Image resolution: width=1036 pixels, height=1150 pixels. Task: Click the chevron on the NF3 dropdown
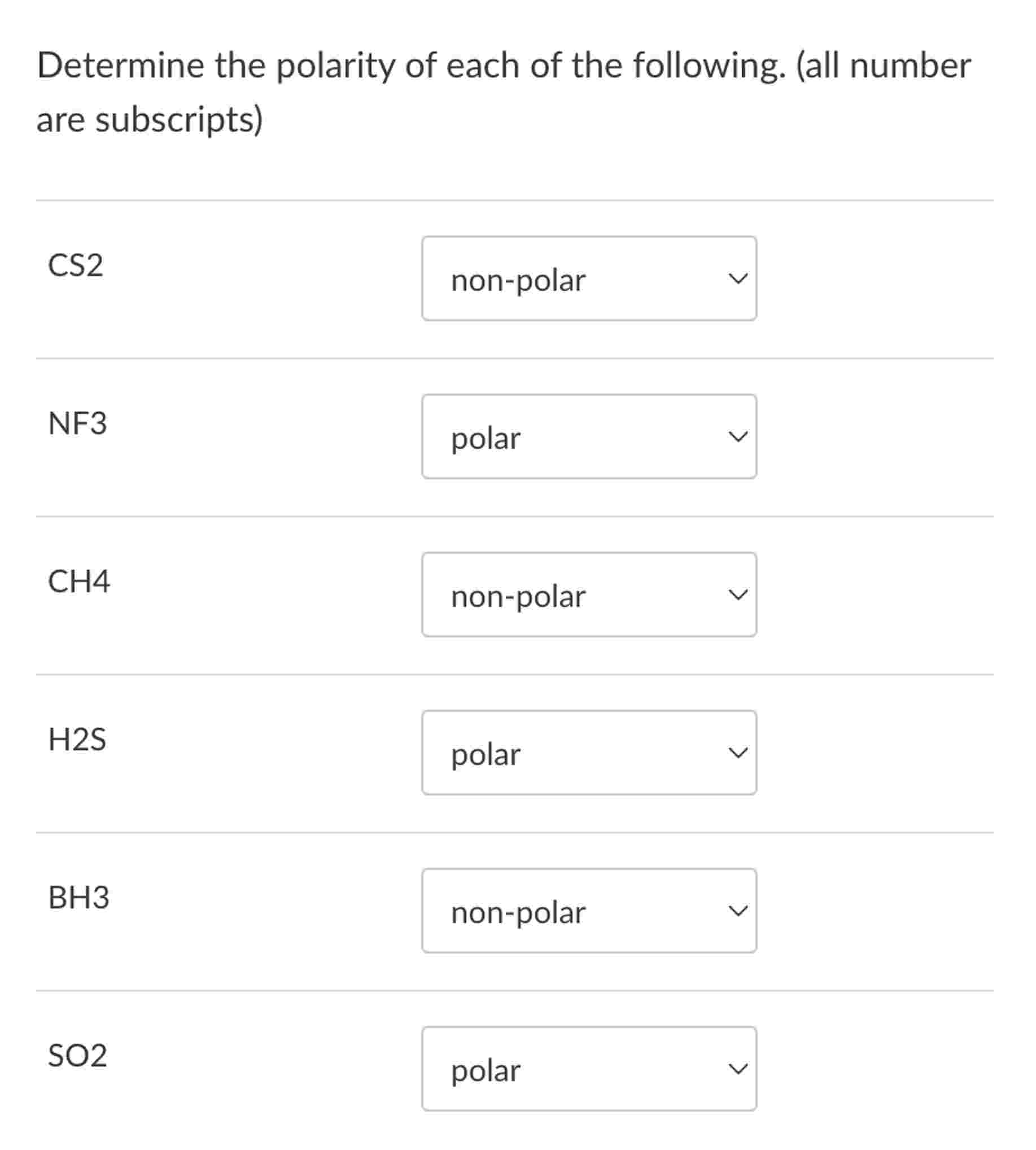pyautogui.click(x=738, y=437)
